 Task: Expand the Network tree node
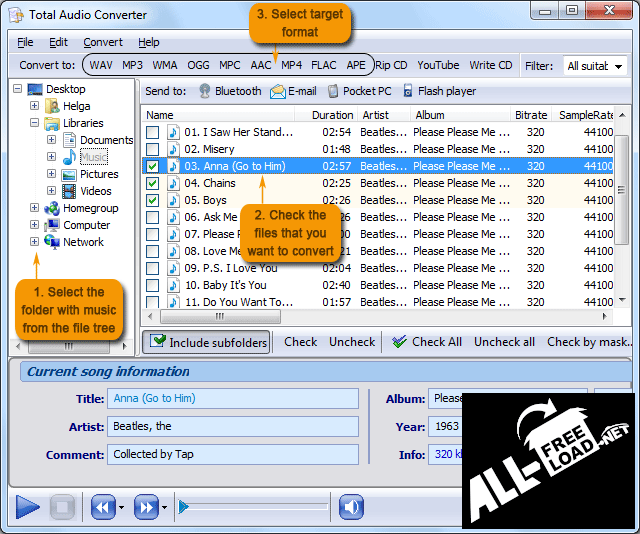pyautogui.click(x=34, y=242)
